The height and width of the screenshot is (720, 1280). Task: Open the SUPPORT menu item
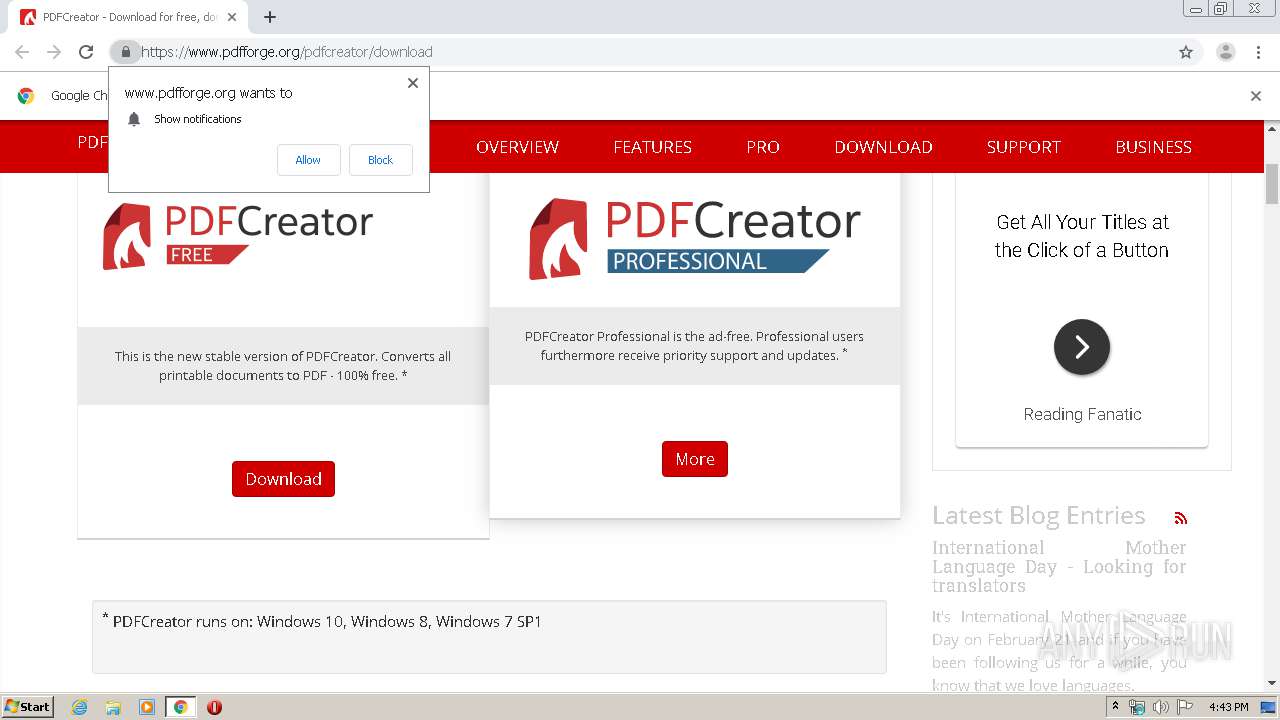[1023, 147]
